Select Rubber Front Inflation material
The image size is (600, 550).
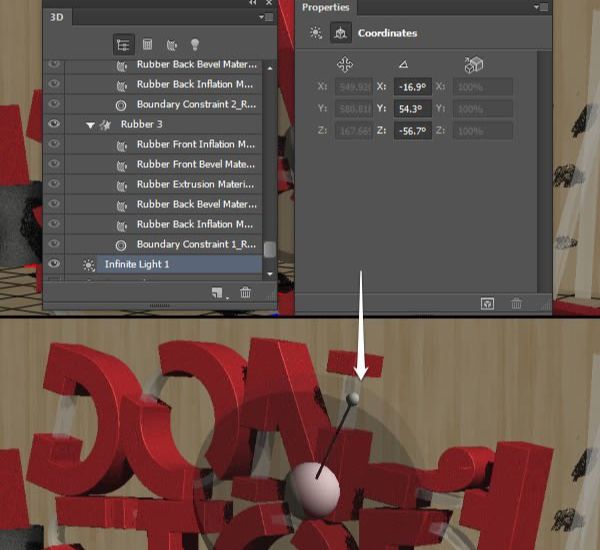point(196,144)
